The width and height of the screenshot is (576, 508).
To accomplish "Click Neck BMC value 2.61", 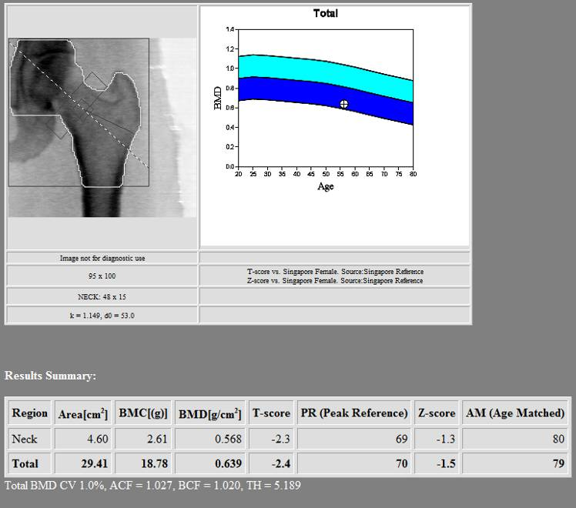I will [x=157, y=439].
